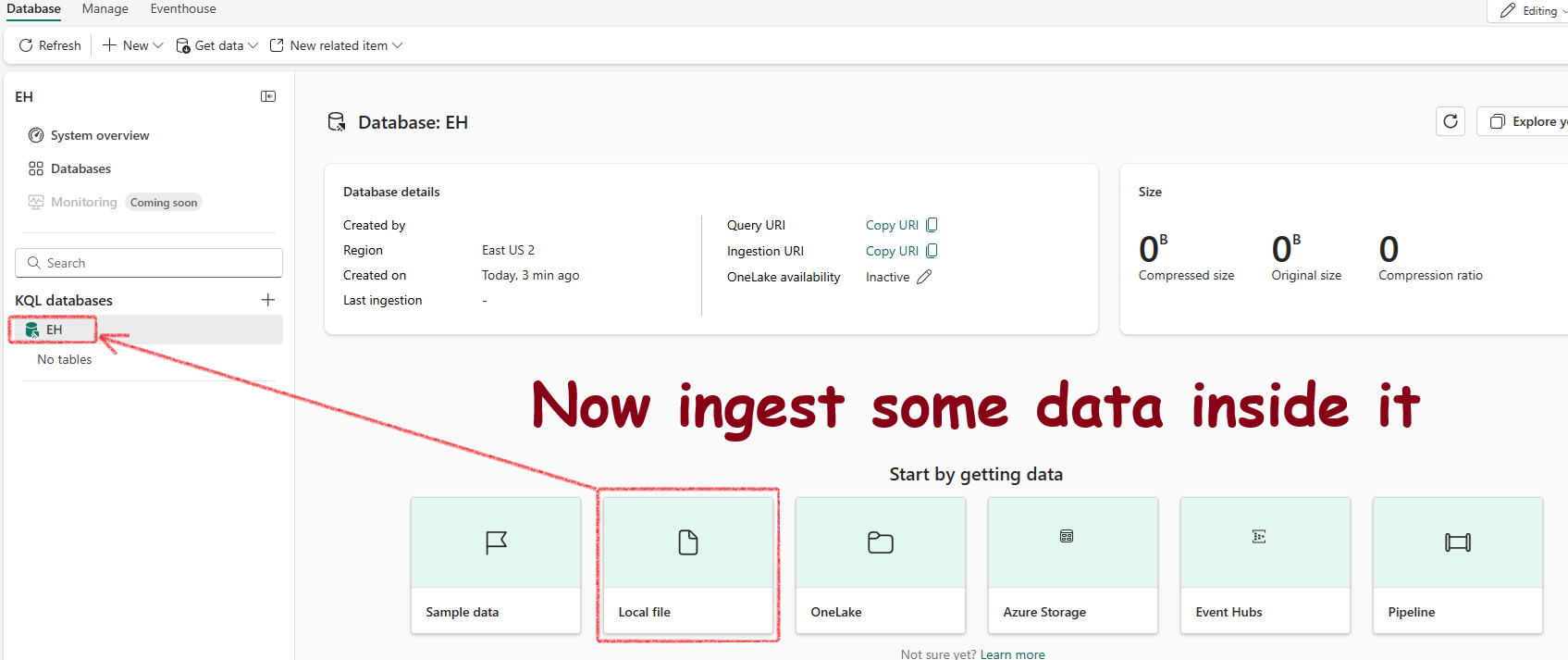
Task: Click the folder icon on OneLake
Action: 881,542
